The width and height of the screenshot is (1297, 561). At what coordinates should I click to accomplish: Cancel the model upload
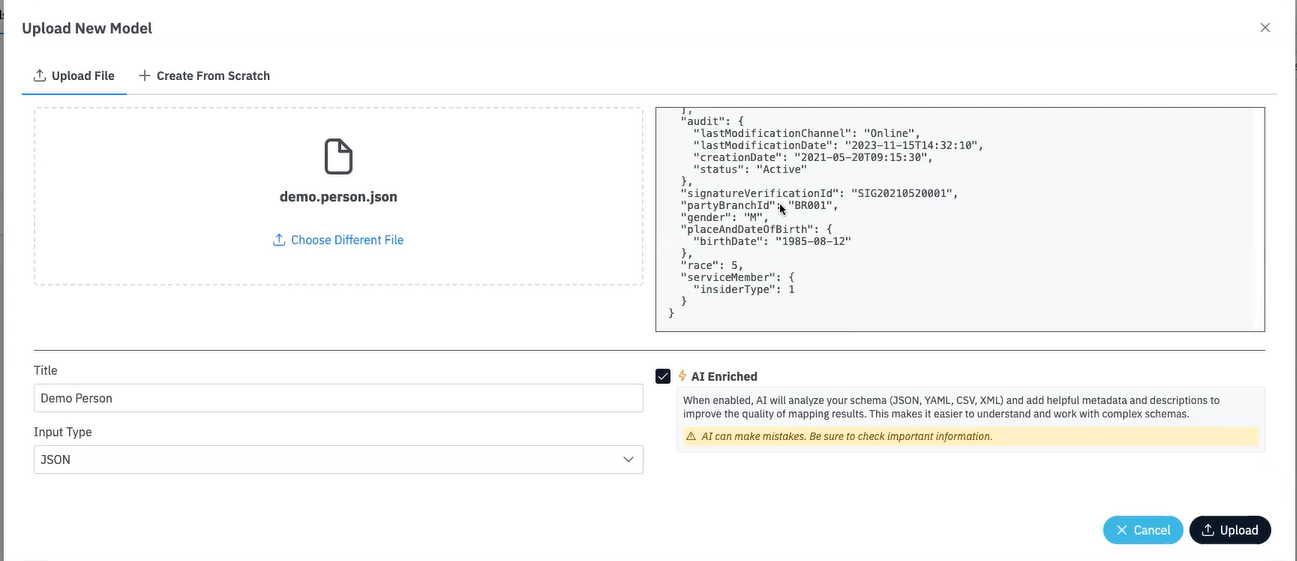pyautogui.click(x=1143, y=530)
